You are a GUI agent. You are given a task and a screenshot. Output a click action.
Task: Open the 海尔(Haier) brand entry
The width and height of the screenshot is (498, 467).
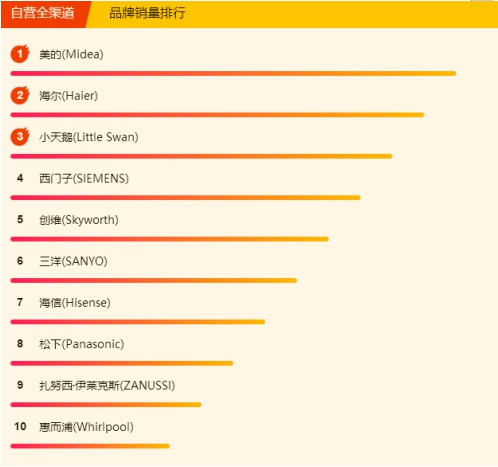click(68, 96)
